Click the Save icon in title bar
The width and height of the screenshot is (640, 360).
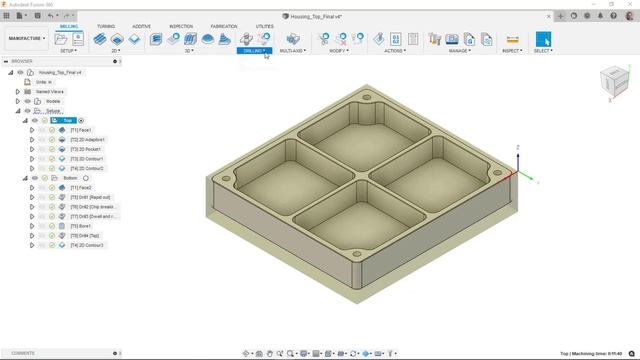(x=38, y=16)
